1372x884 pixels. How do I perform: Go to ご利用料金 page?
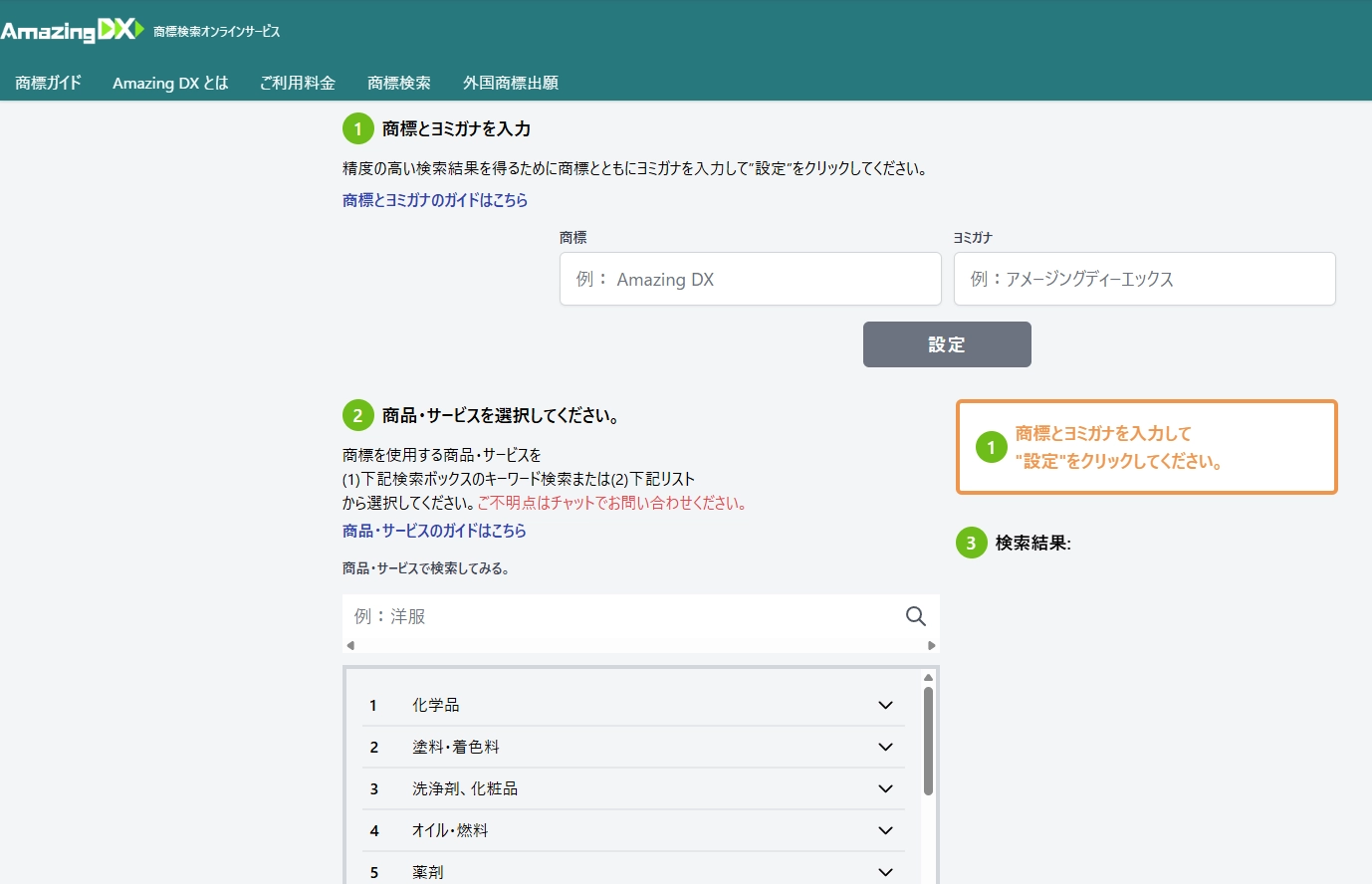pyautogui.click(x=297, y=83)
